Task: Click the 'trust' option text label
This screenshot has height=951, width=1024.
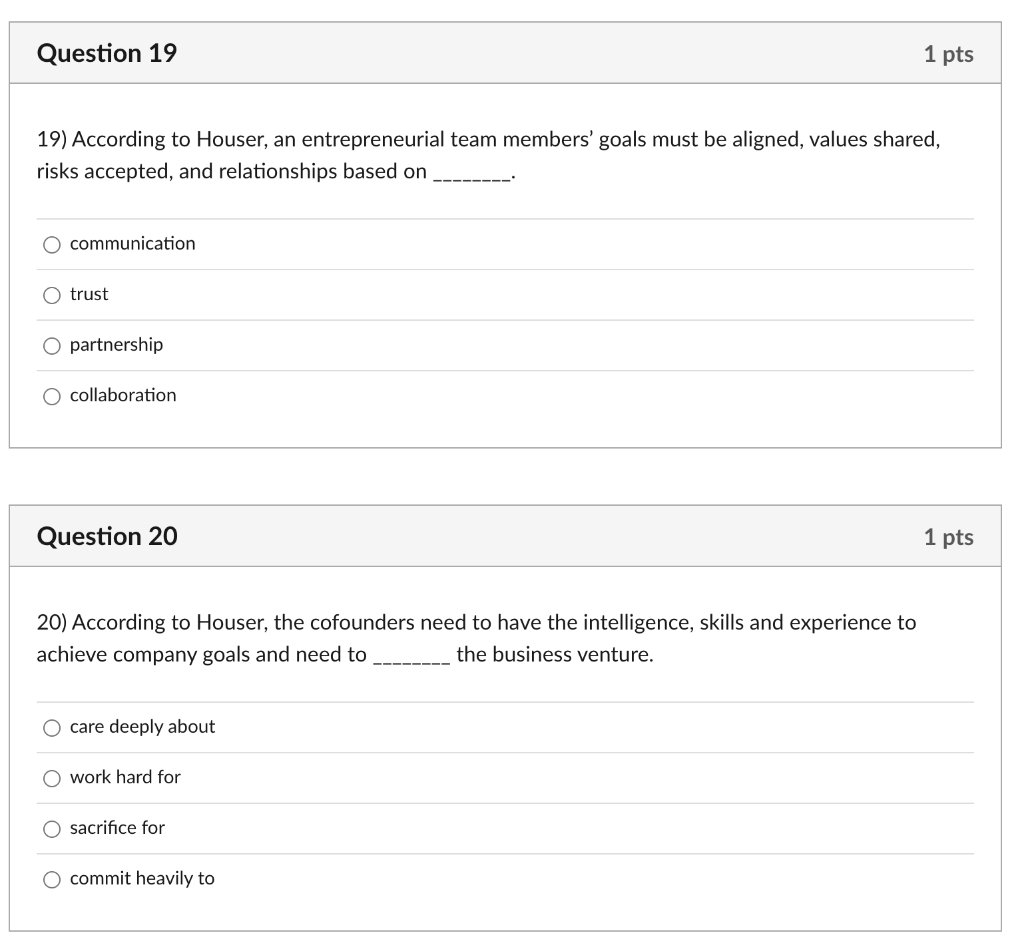Action: pyautogui.click(x=88, y=294)
